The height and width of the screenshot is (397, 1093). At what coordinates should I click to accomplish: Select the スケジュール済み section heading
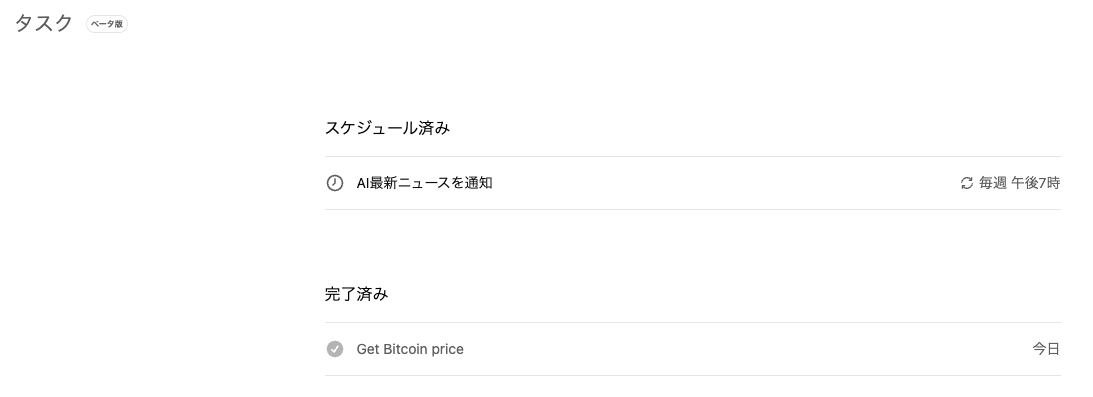tap(387, 128)
